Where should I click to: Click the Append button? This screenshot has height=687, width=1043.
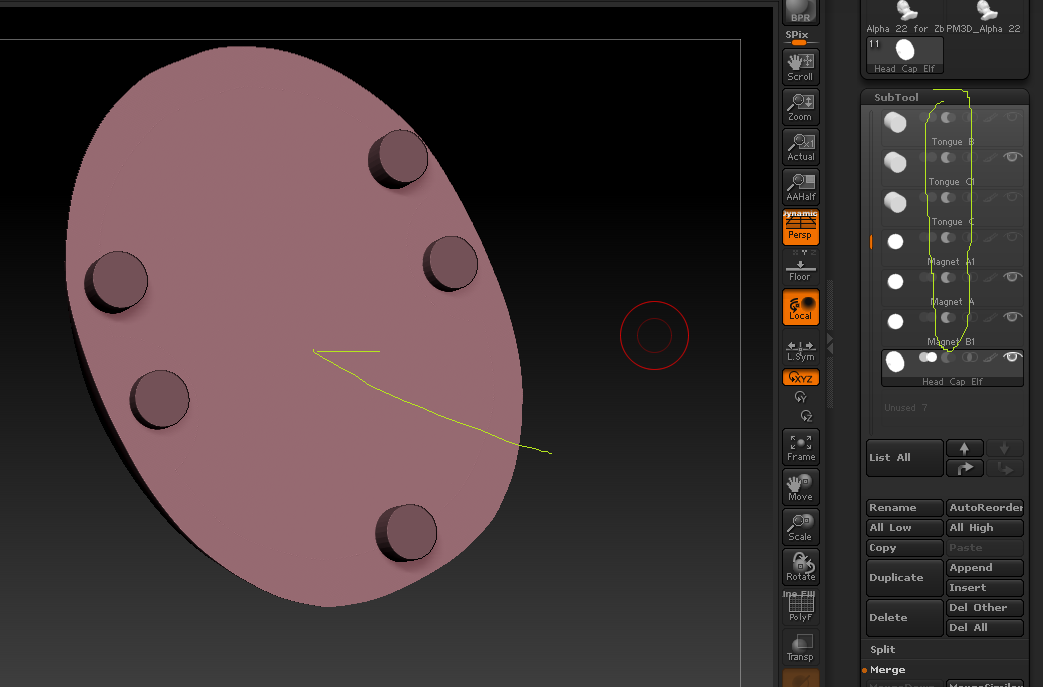(984, 567)
